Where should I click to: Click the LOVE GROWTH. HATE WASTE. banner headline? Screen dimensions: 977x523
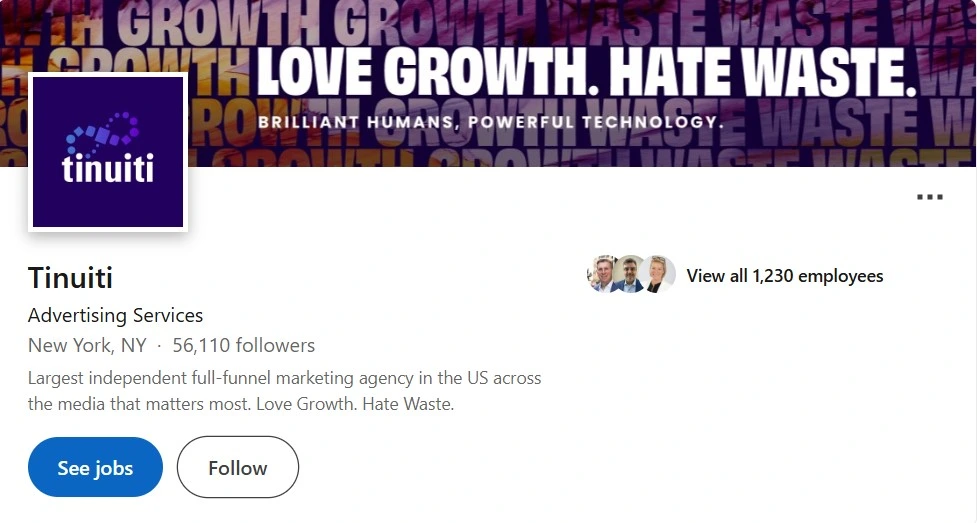tap(587, 73)
